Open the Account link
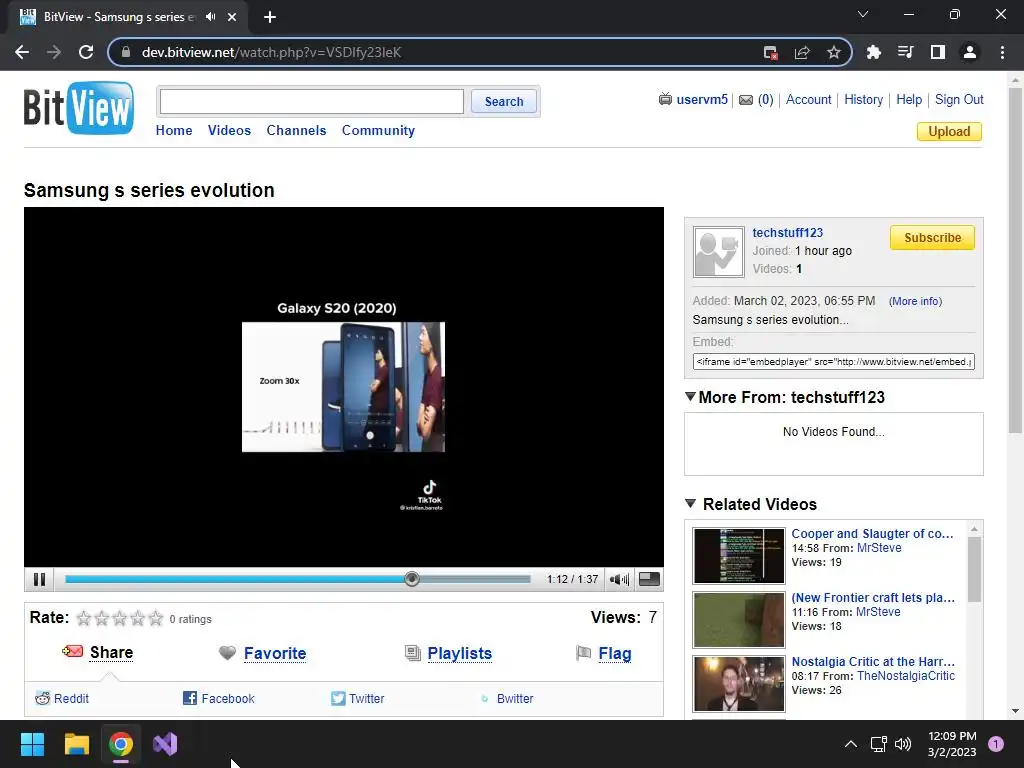This screenshot has width=1024, height=768. (808, 99)
